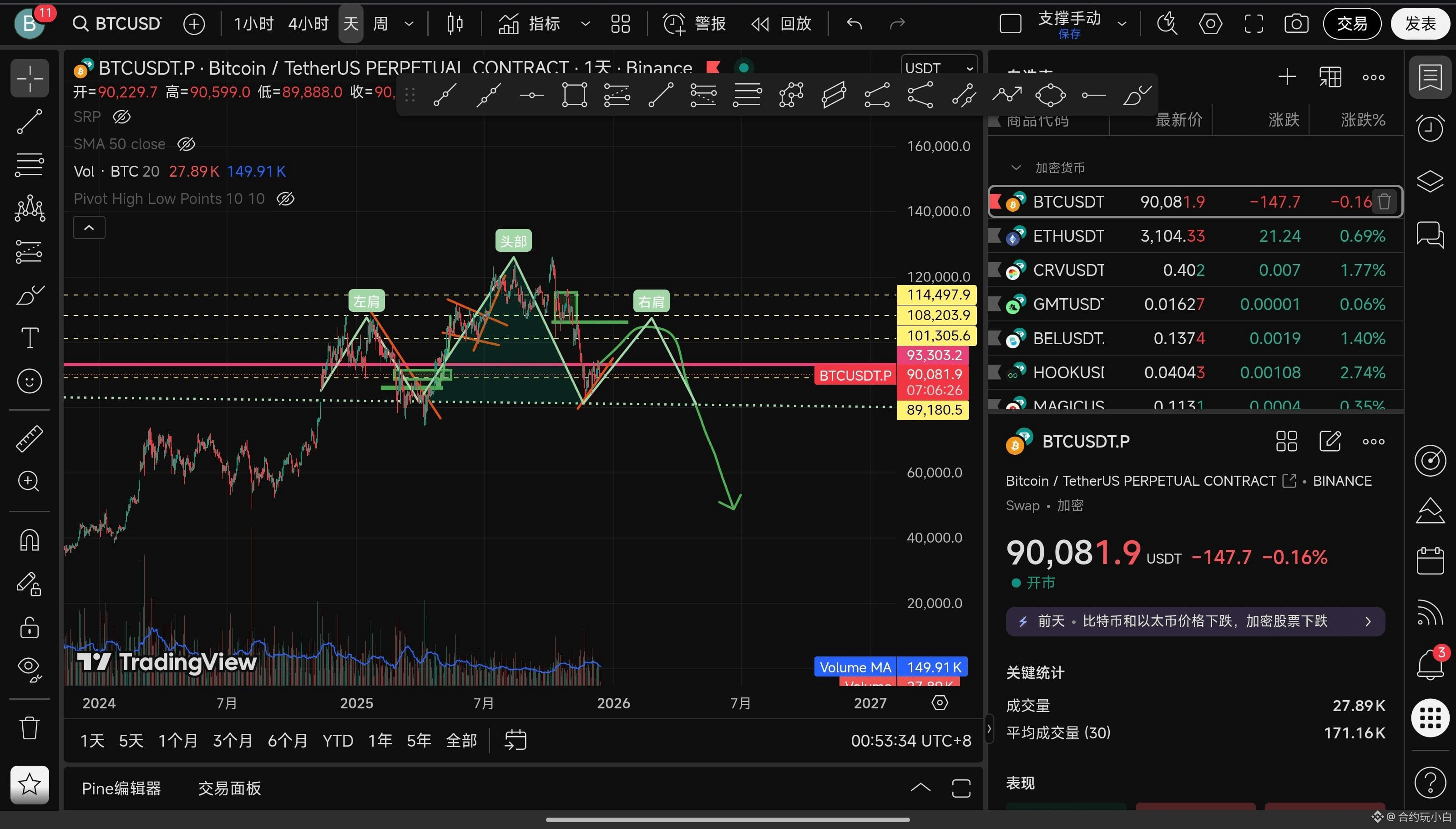Open quick search lightning icon
Screen dimensions: 1456x829
point(1167,24)
